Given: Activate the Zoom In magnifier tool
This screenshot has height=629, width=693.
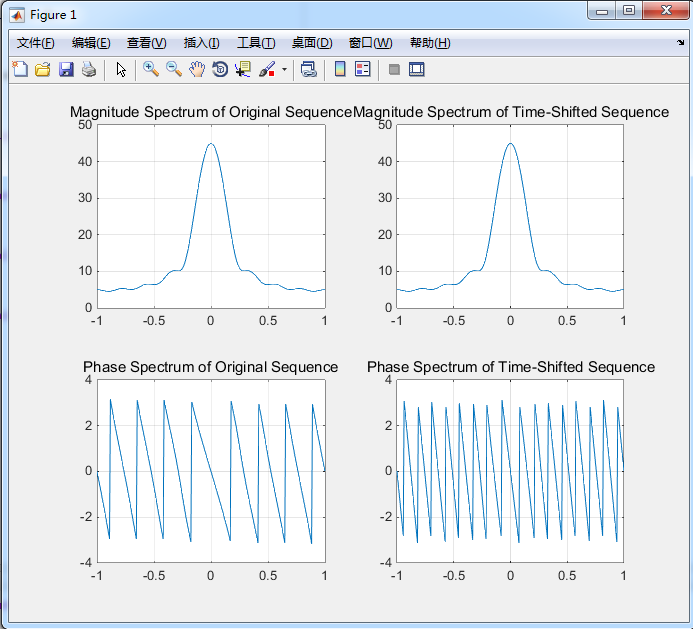Looking at the screenshot, I should [151, 69].
